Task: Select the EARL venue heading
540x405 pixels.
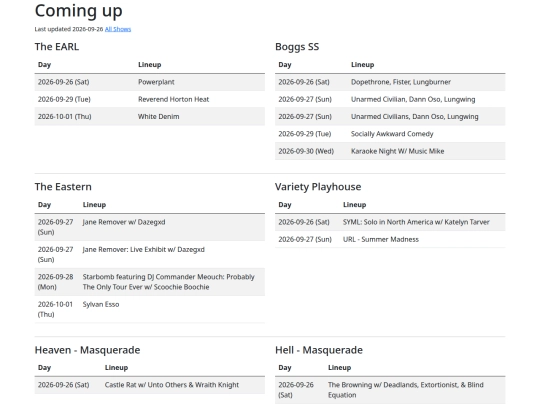Action: click(x=57, y=46)
